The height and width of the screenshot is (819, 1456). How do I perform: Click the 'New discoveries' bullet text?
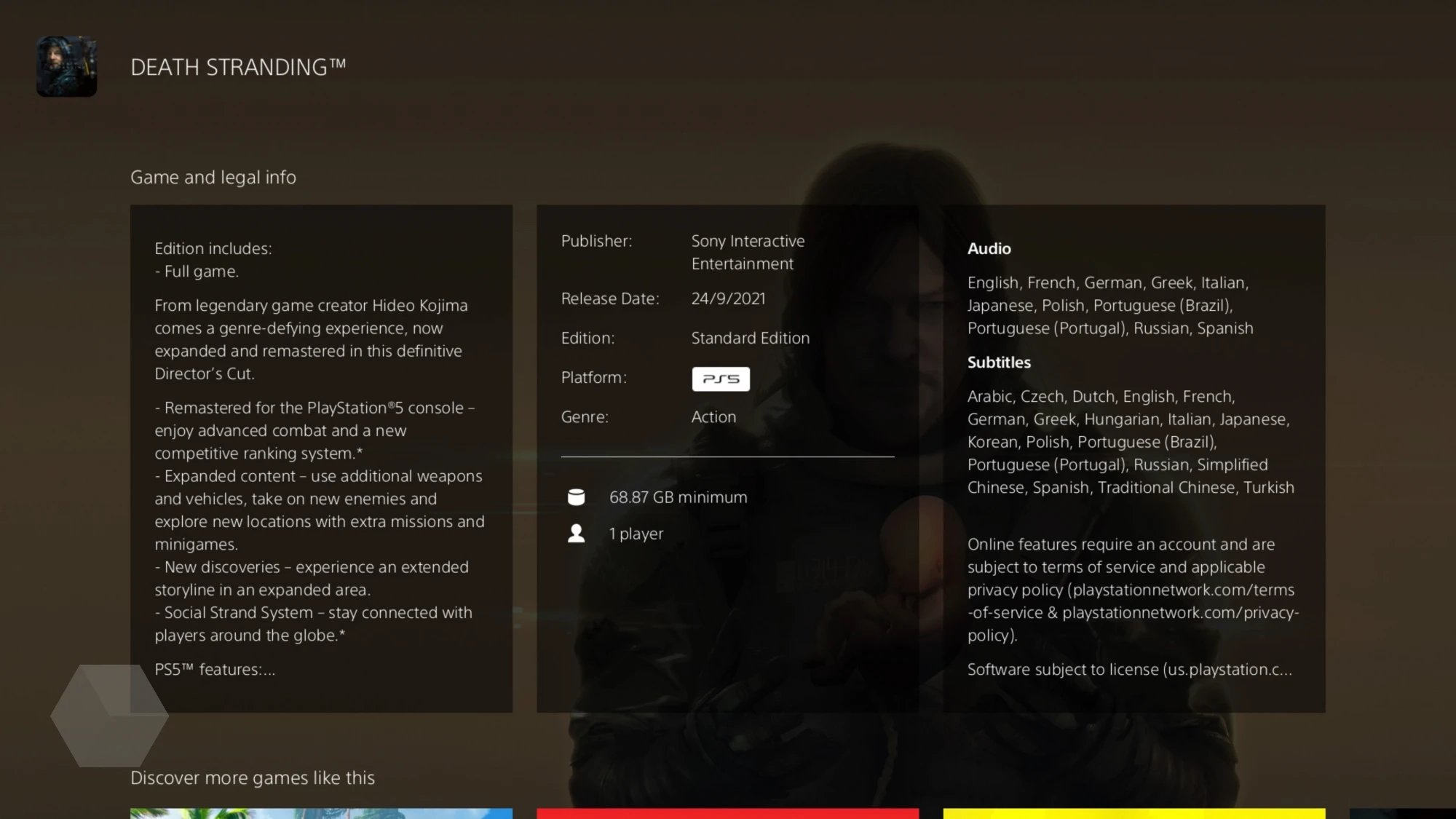312,578
